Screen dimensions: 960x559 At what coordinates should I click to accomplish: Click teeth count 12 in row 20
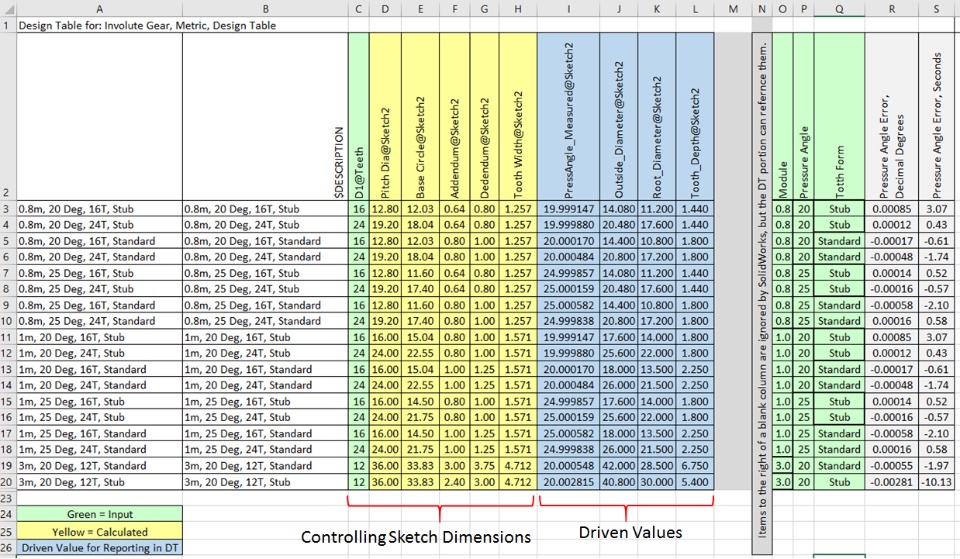[x=359, y=482]
